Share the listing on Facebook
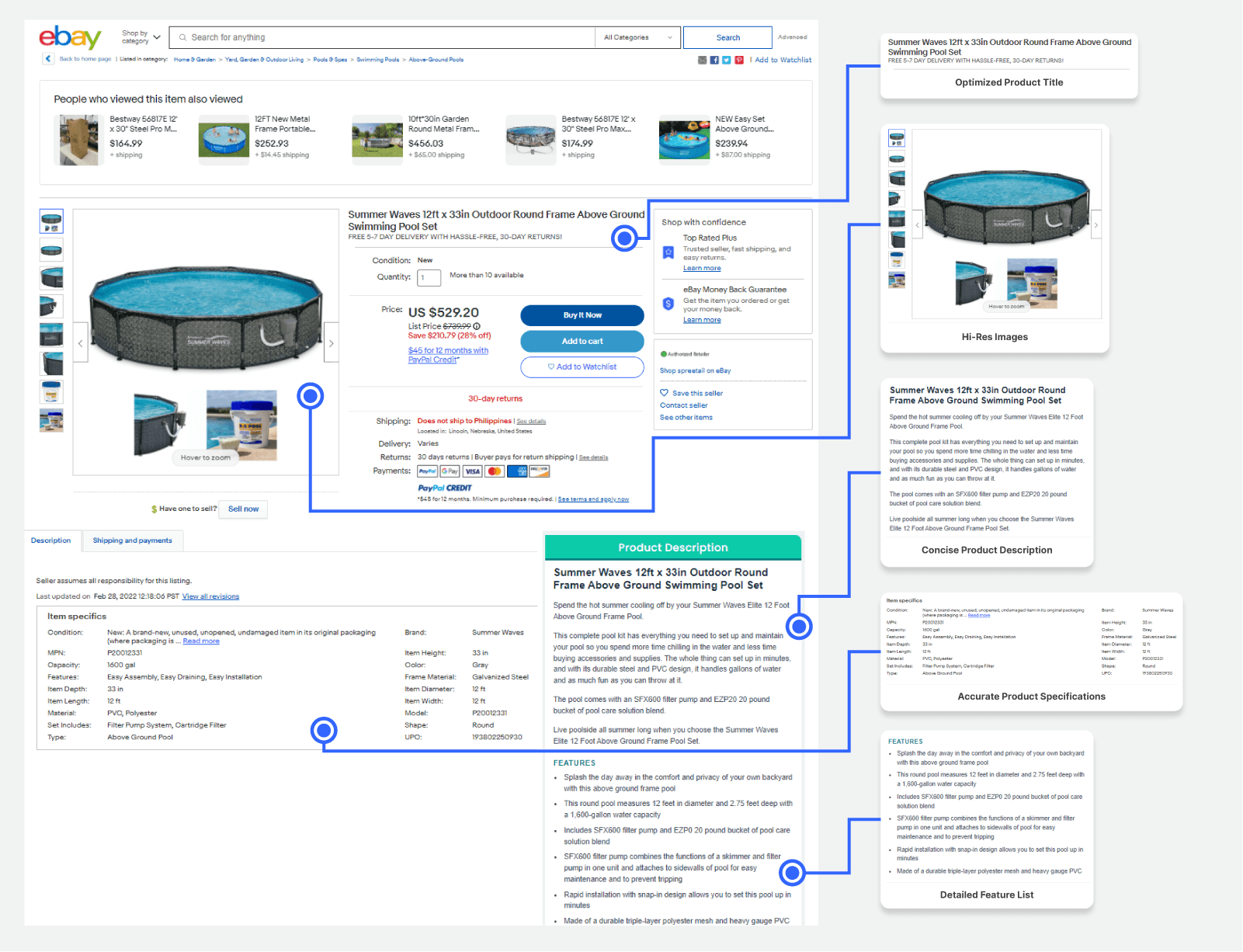The height and width of the screenshot is (952, 1243). coord(714,60)
